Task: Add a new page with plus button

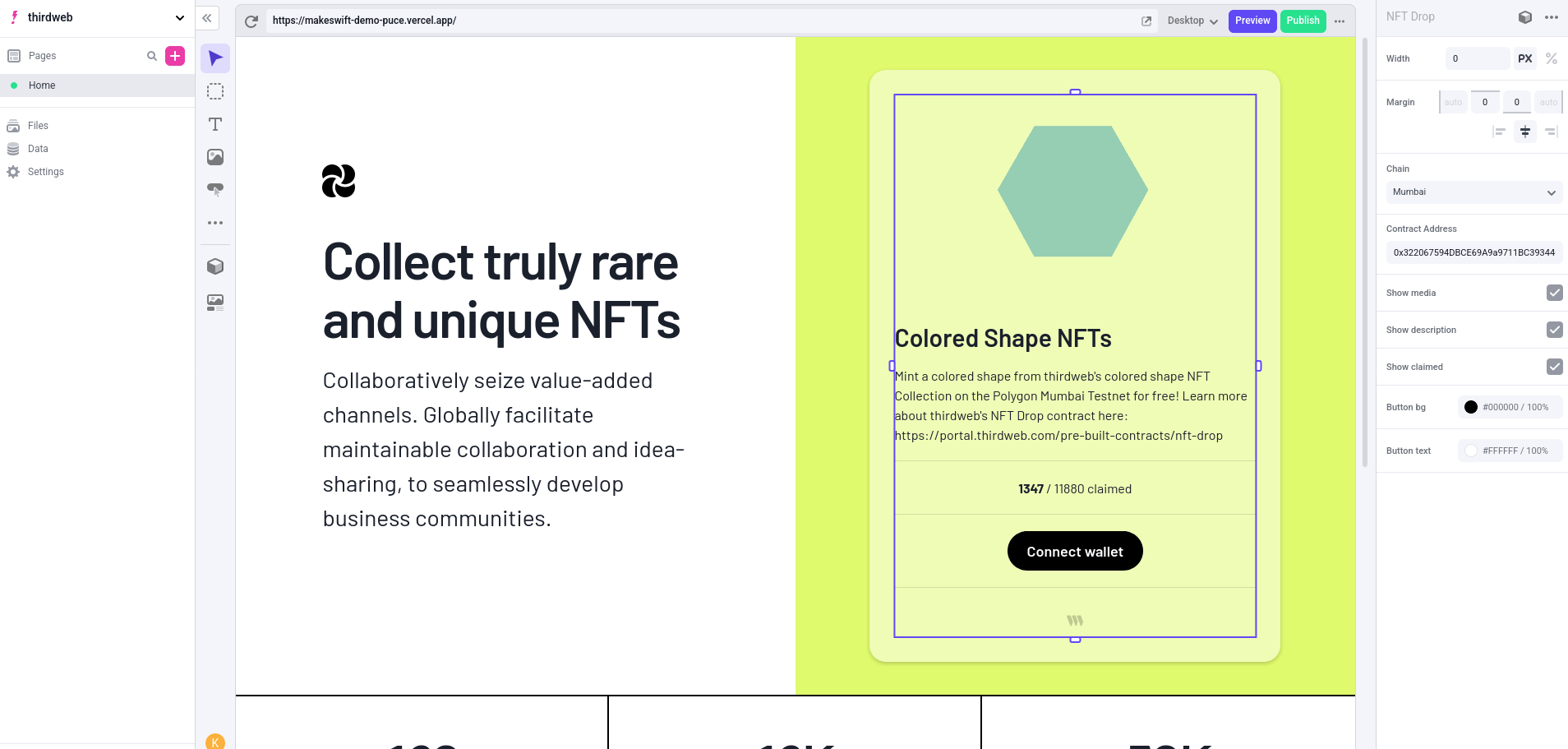Action: 175,56
